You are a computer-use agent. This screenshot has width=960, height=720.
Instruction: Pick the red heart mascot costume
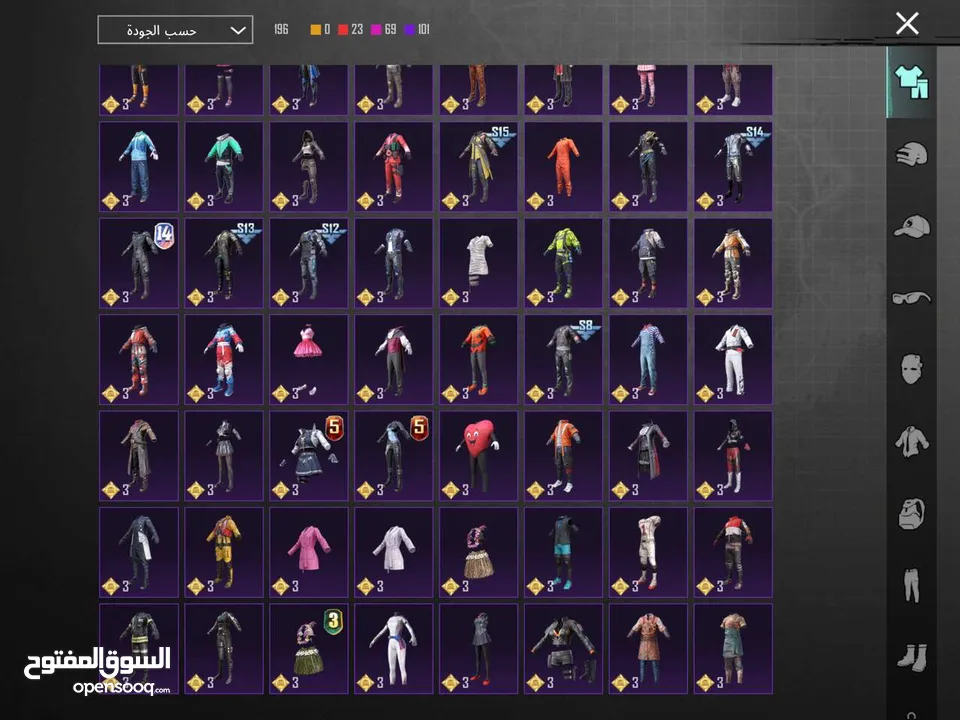tap(478, 456)
